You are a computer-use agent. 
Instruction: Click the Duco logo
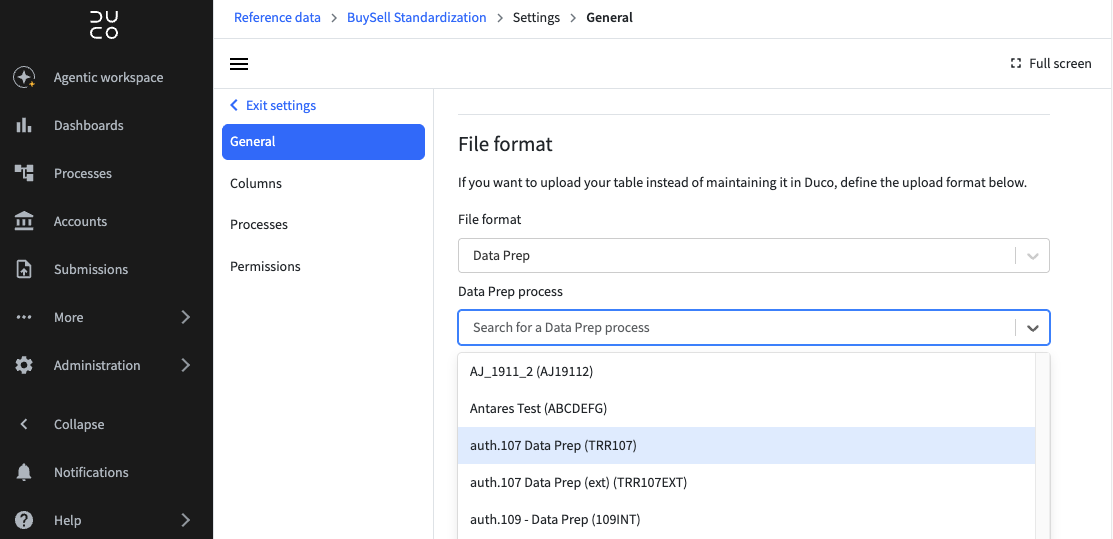click(x=104, y=24)
